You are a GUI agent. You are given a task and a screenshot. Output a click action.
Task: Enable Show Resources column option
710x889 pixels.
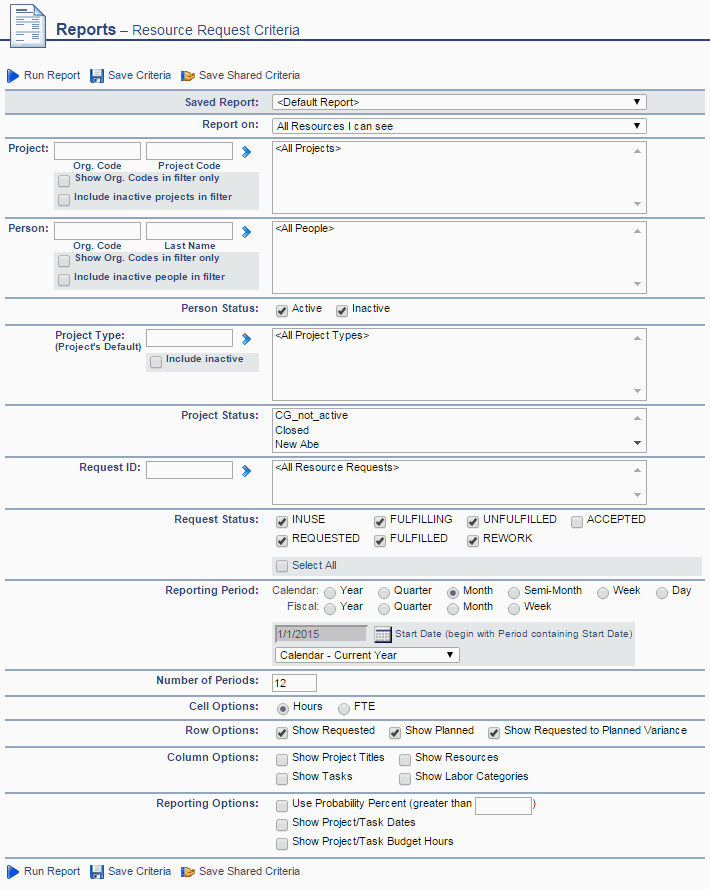[405, 760]
